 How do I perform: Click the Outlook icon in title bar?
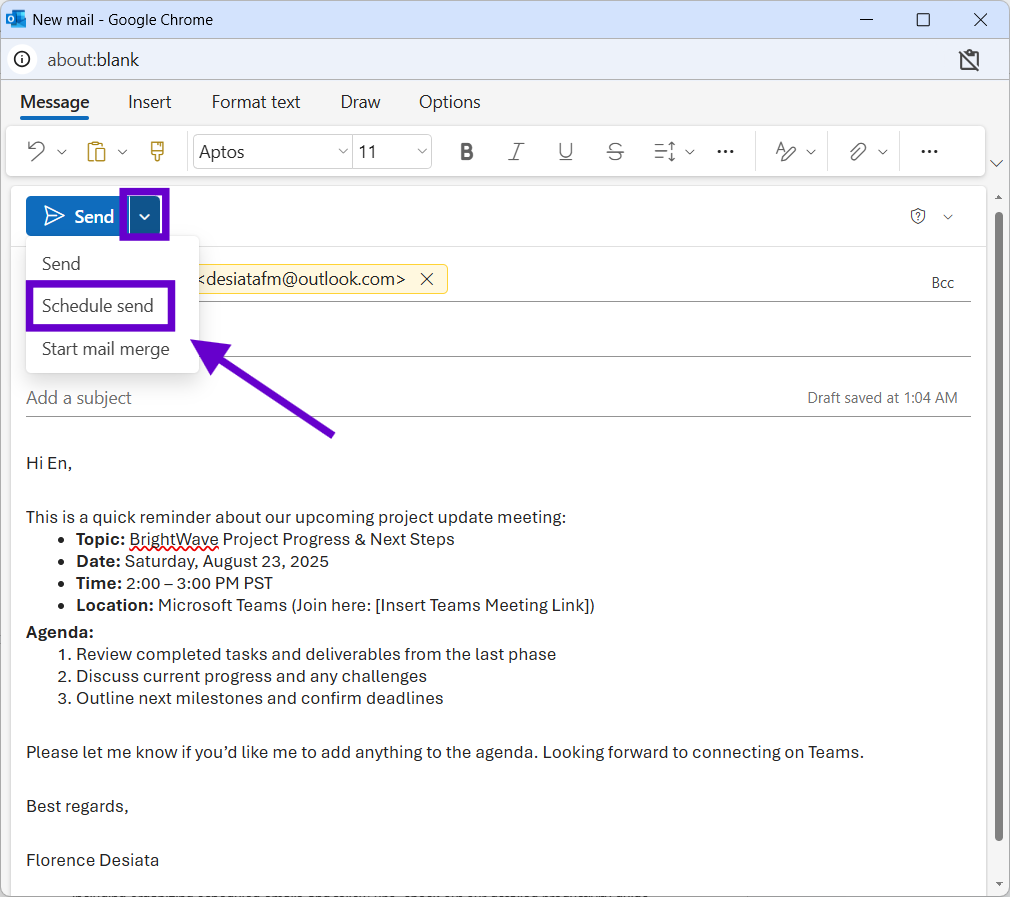tap(15, 19)
